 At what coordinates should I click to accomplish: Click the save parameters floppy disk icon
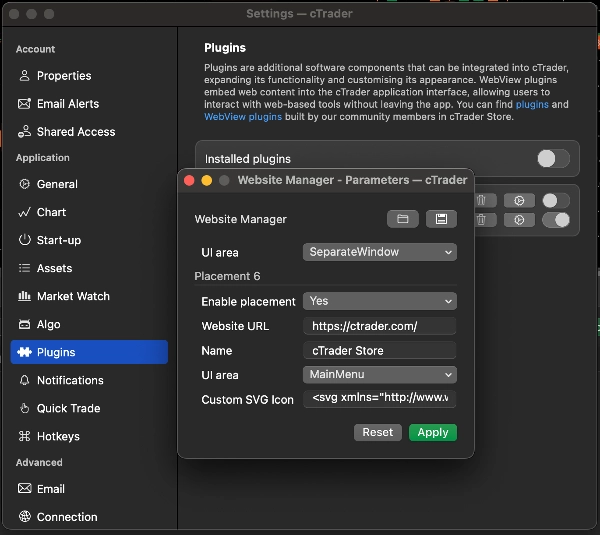(440, 219)
